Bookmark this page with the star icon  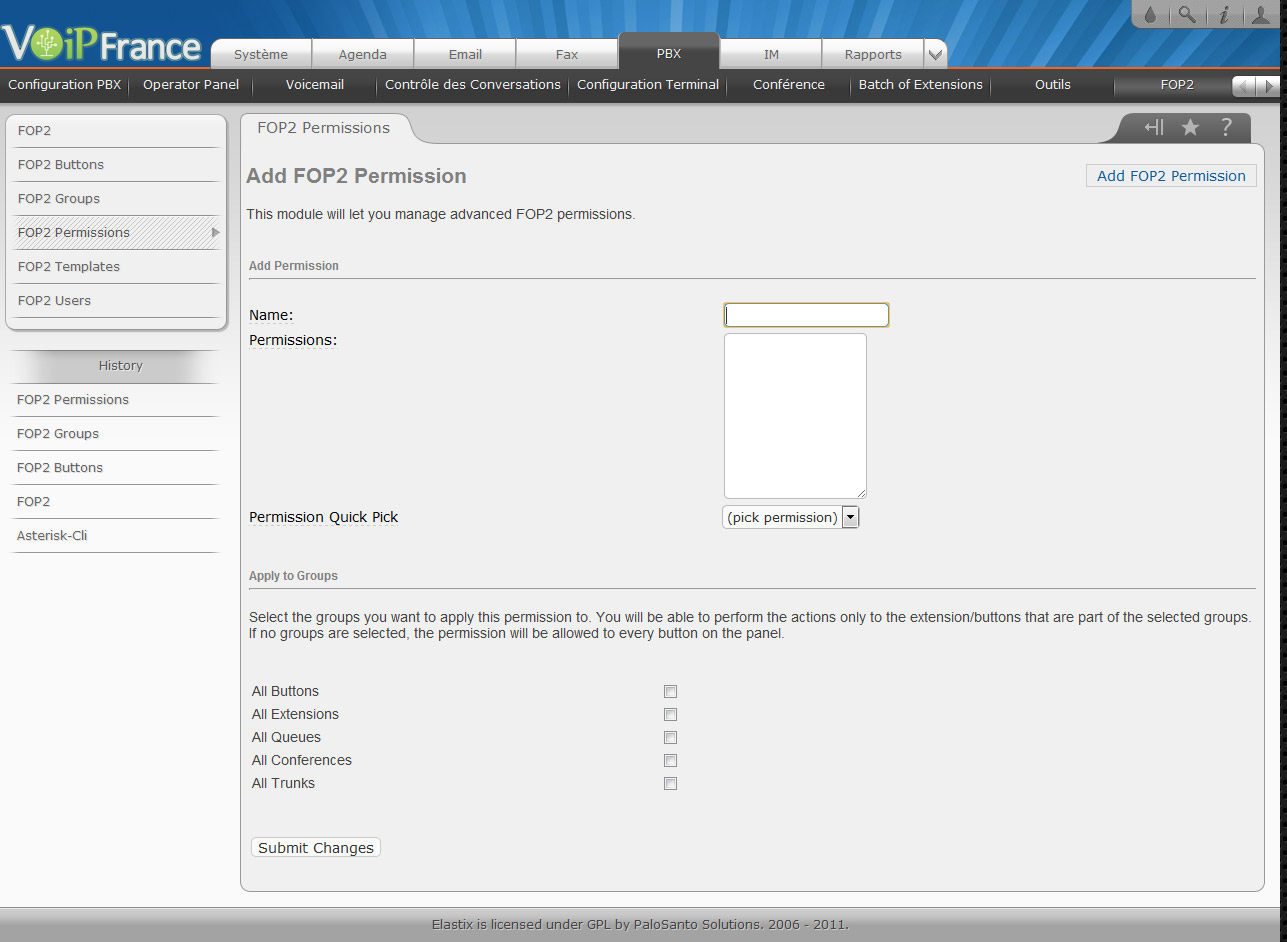point(1190,127)
